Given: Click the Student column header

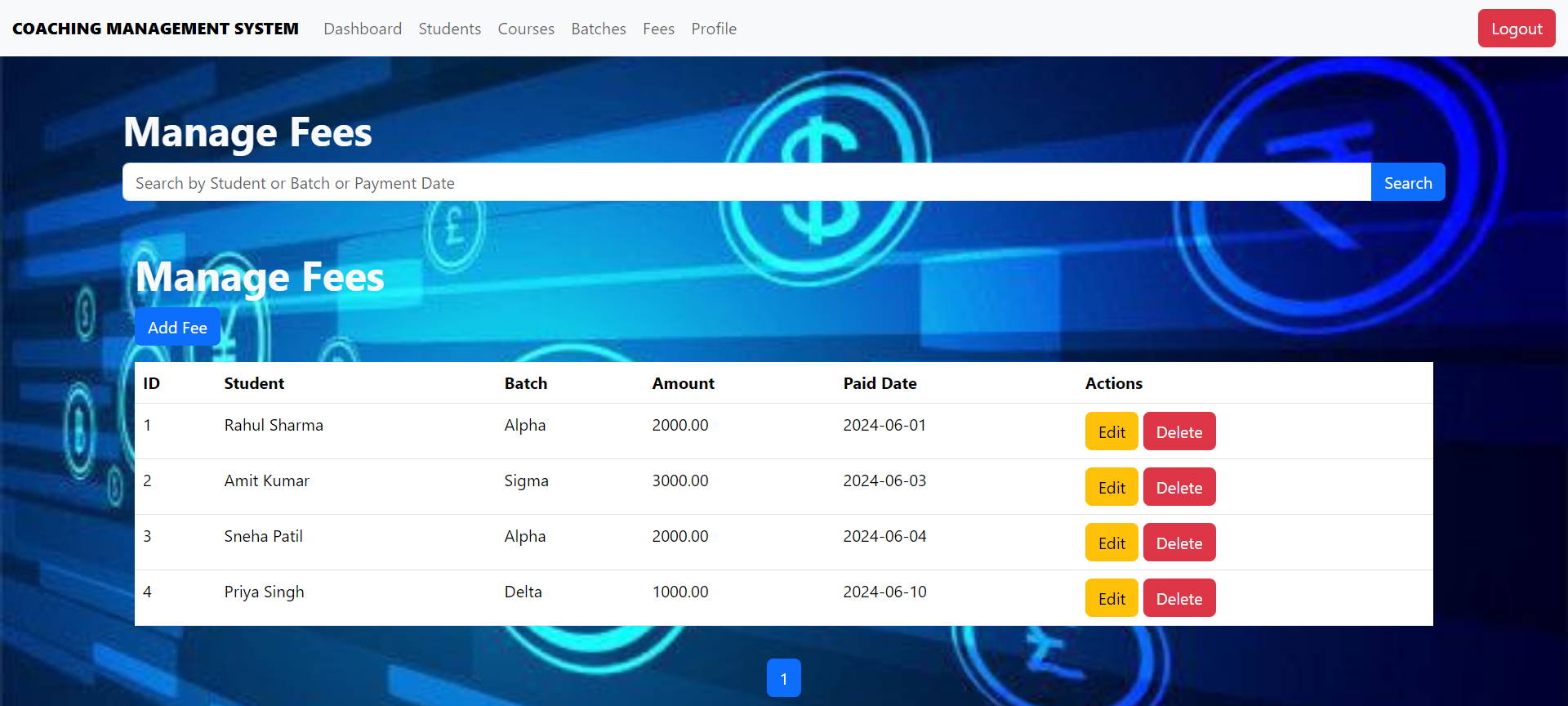Looking at the screenshot, I should (254, 383).
